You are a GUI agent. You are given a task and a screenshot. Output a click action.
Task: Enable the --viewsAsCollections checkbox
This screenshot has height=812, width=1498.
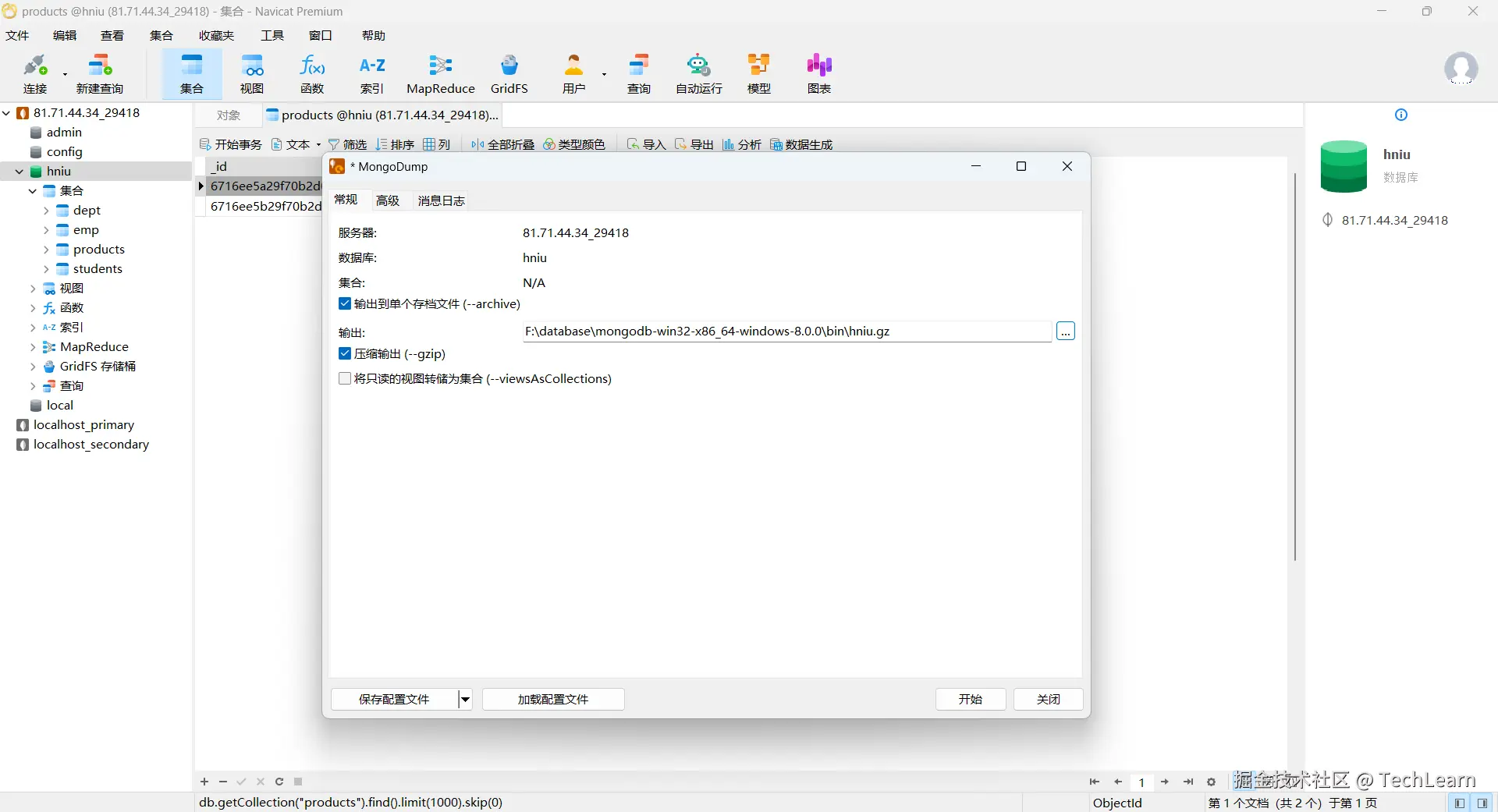pos(345,379)
